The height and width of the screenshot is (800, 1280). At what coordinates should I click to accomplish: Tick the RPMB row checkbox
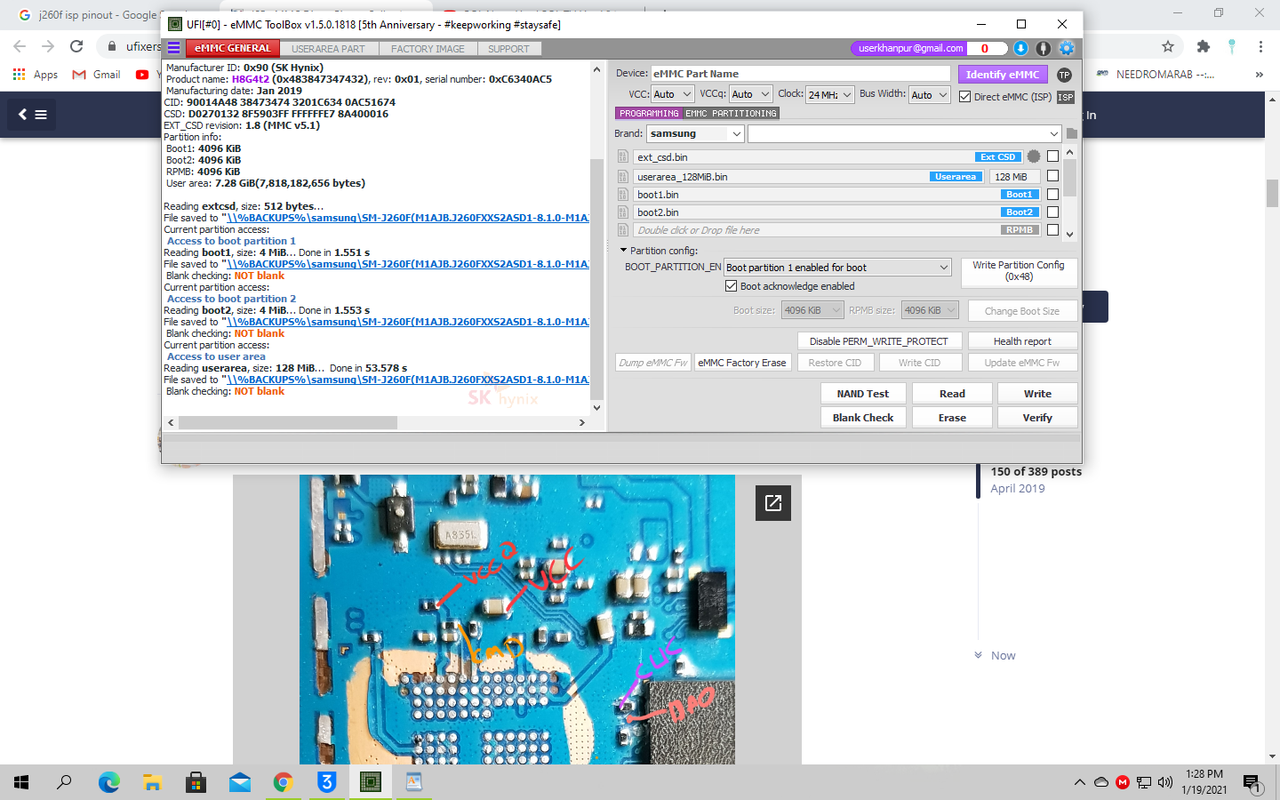point(1052,230)
